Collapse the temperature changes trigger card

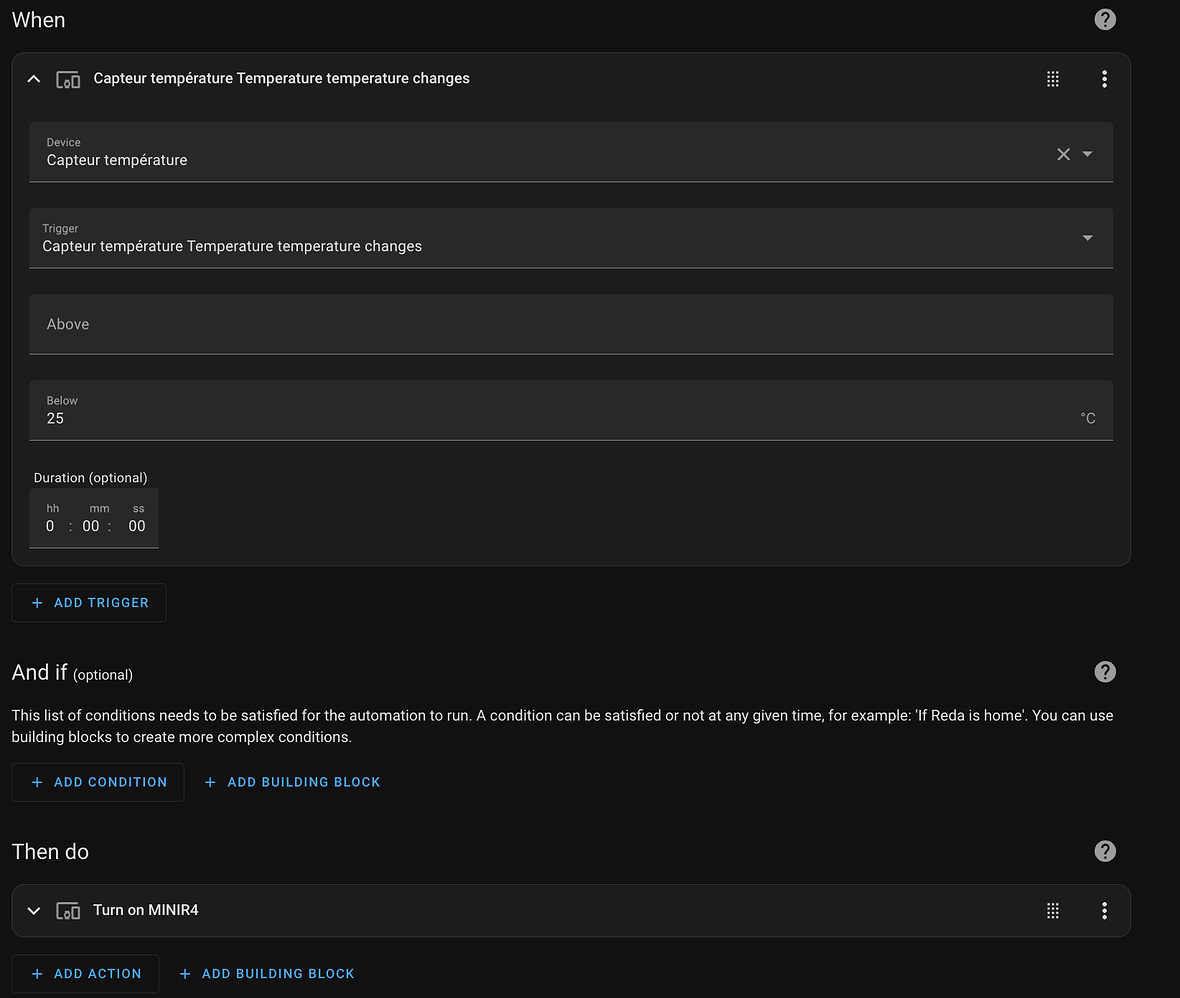pyautogui.click(x=34, y=79)
